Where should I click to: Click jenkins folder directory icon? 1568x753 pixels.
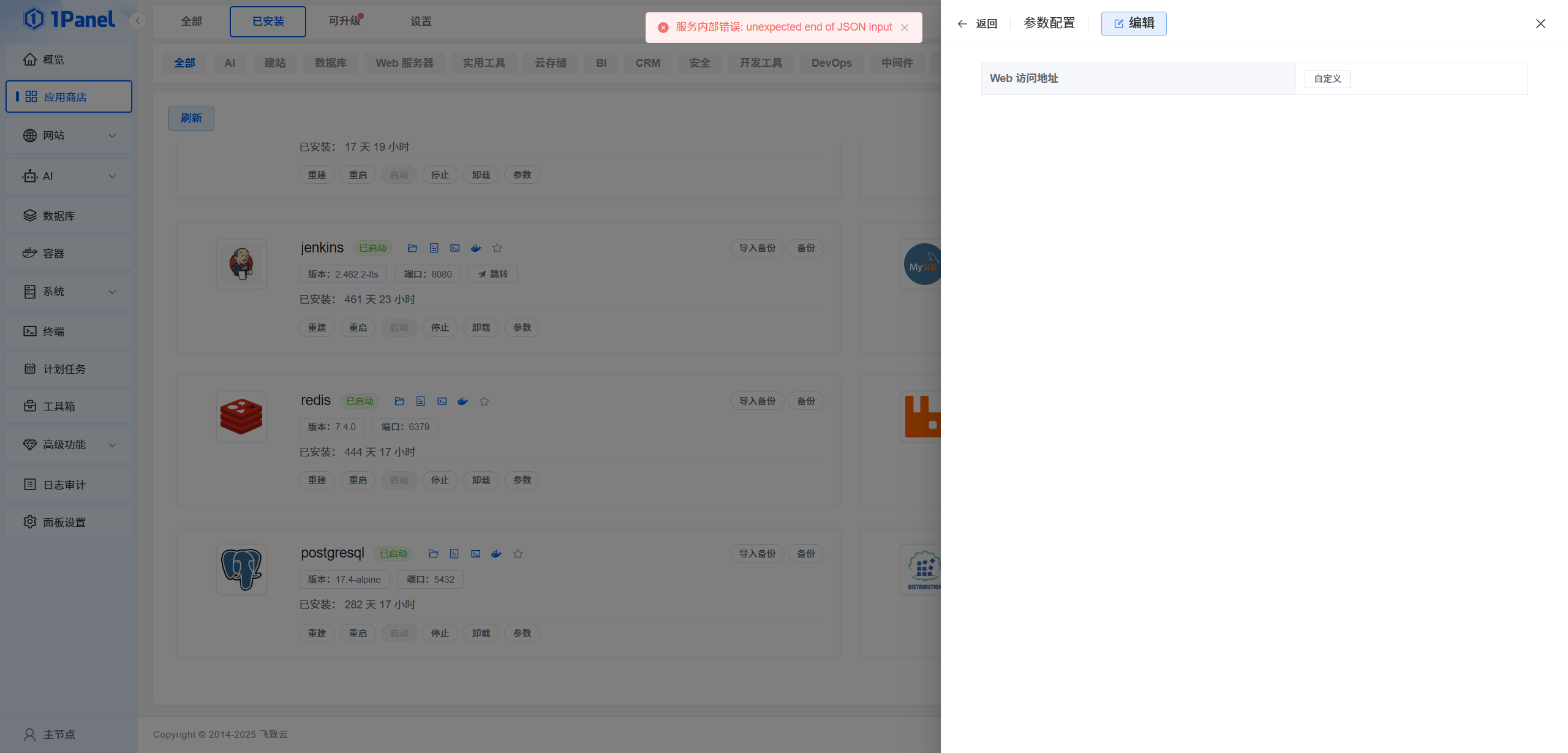point(412,248)
